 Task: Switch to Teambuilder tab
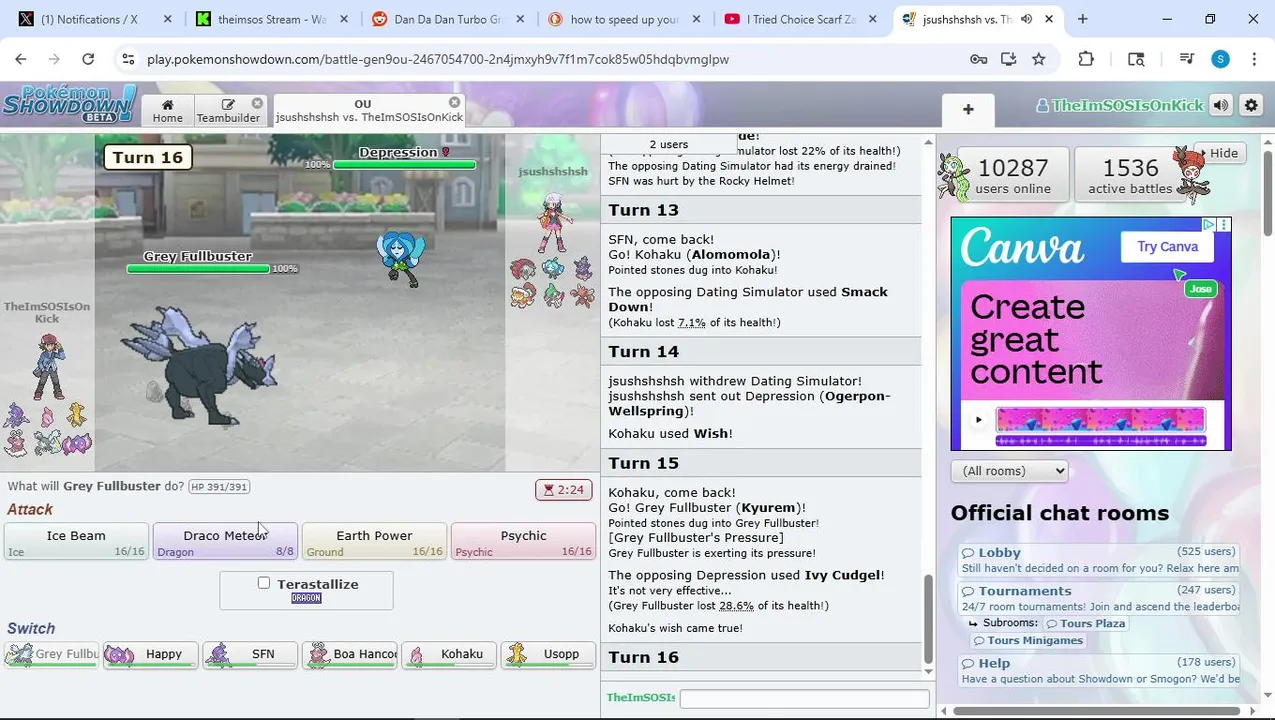[228, 111]
